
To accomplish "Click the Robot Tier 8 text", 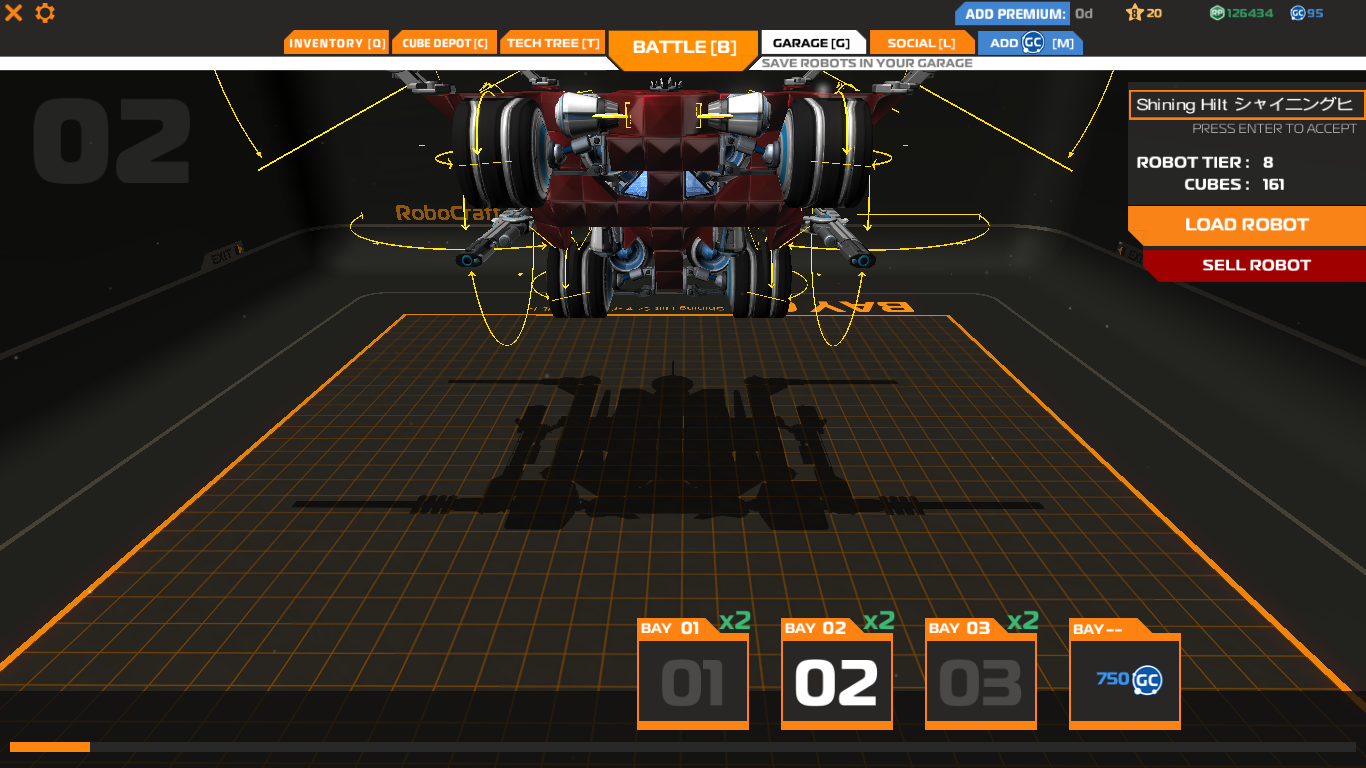I will click(1205, 162).
